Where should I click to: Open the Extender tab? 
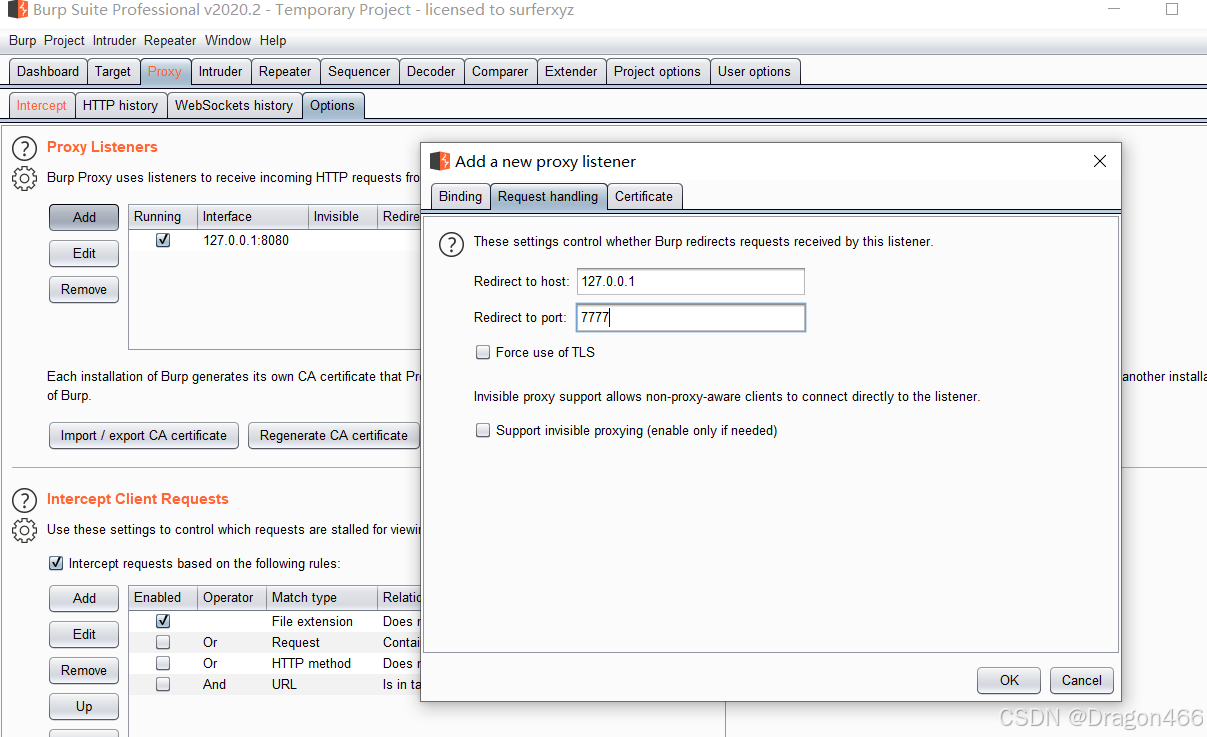[571, 71]
